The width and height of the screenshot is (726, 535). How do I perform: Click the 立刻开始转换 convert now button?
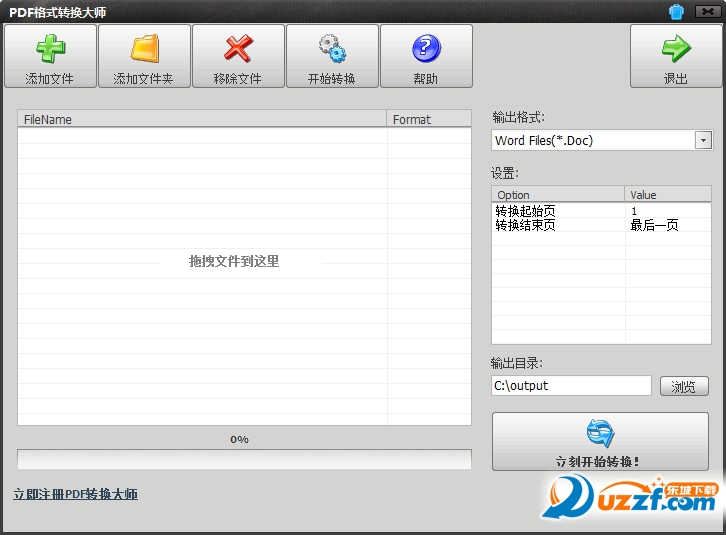pos(600,442)
